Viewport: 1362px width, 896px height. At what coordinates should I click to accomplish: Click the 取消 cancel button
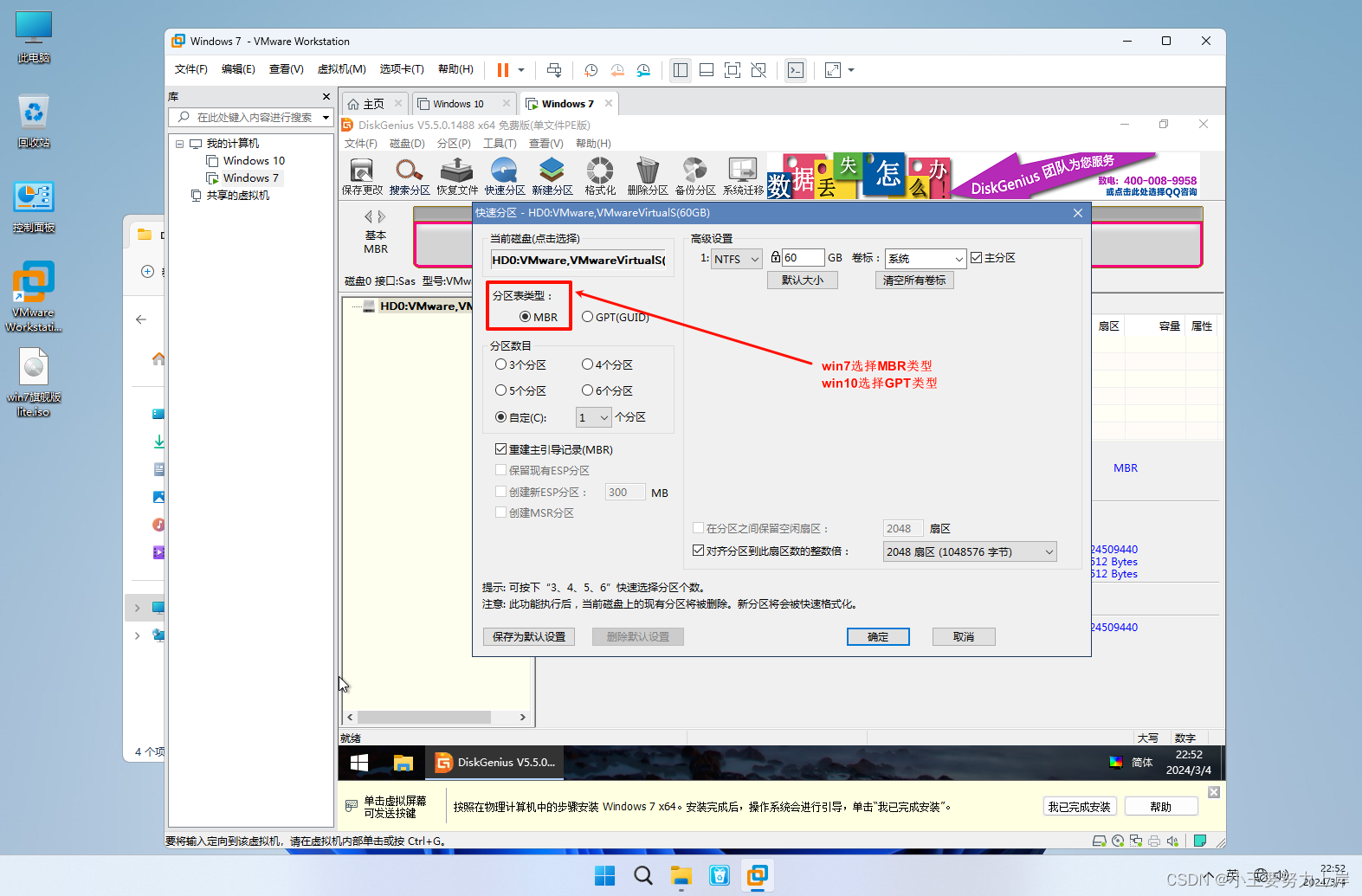[x=964, y=636]
